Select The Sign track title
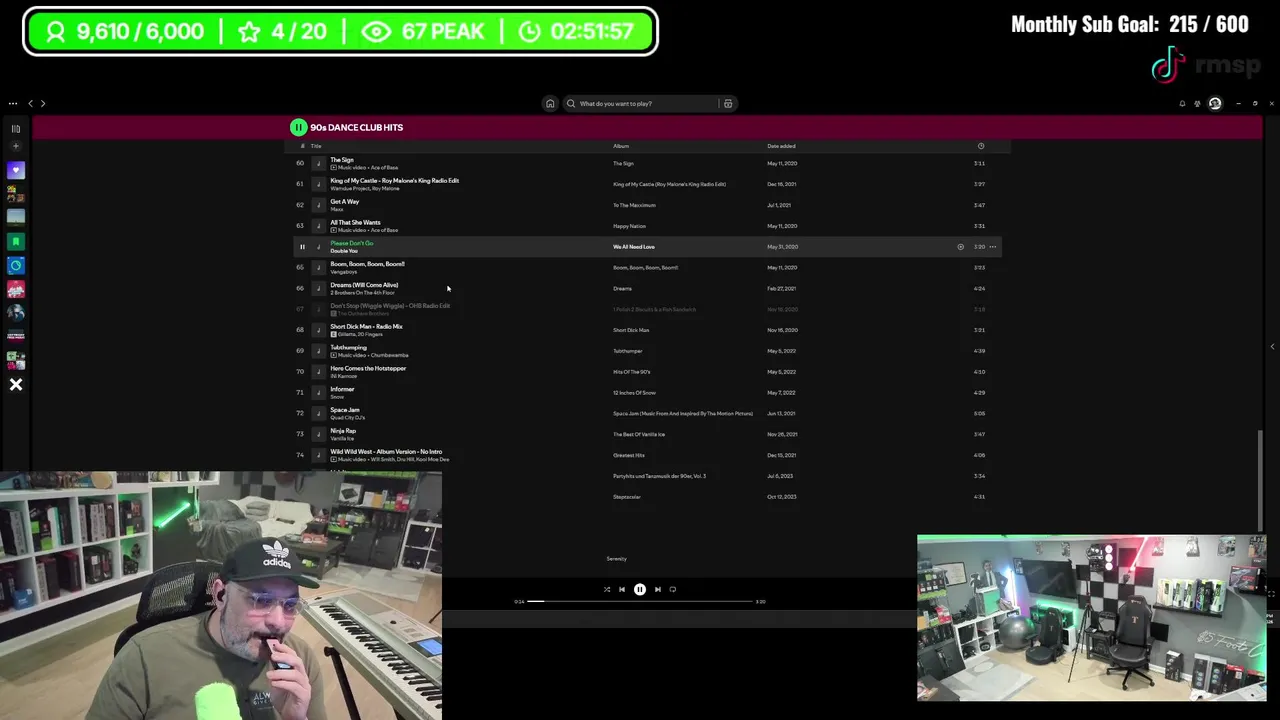Image resolution: width=1280 pixels, height=720 pixels. click(x=342, y=160)
